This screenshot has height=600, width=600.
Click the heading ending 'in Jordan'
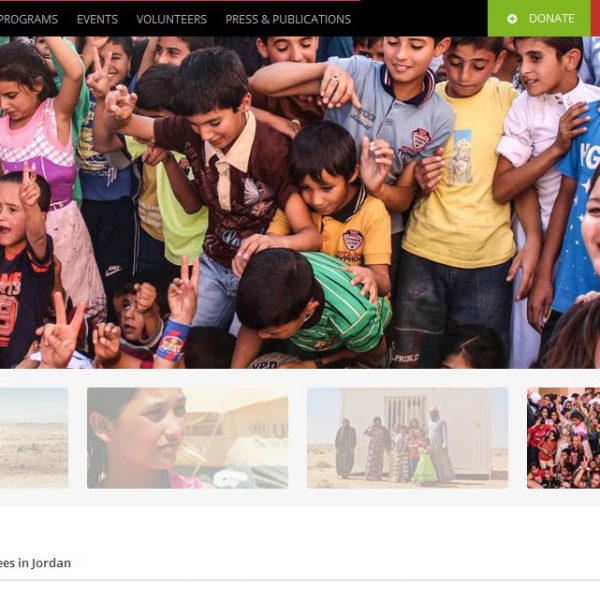point(35,563)
